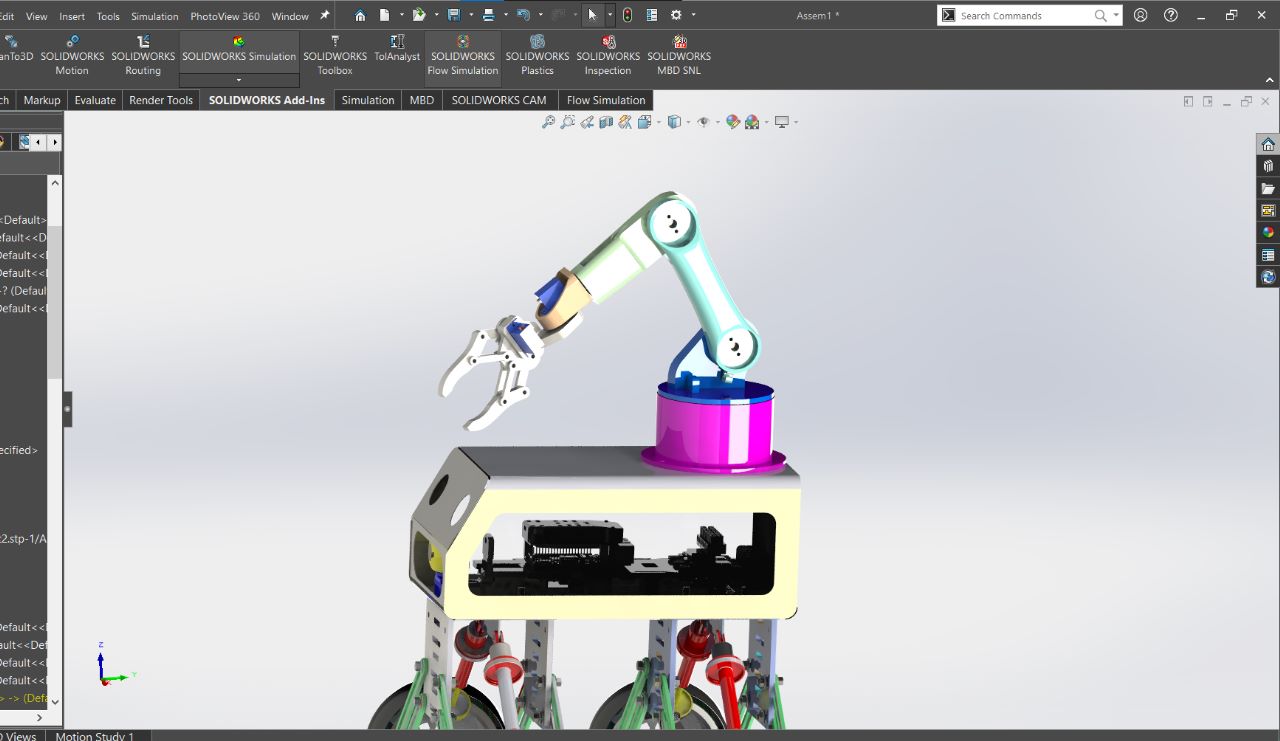Switch to the Evaluate tab
This screenshot has width=1280, height=741.
(x=95, y=100)
